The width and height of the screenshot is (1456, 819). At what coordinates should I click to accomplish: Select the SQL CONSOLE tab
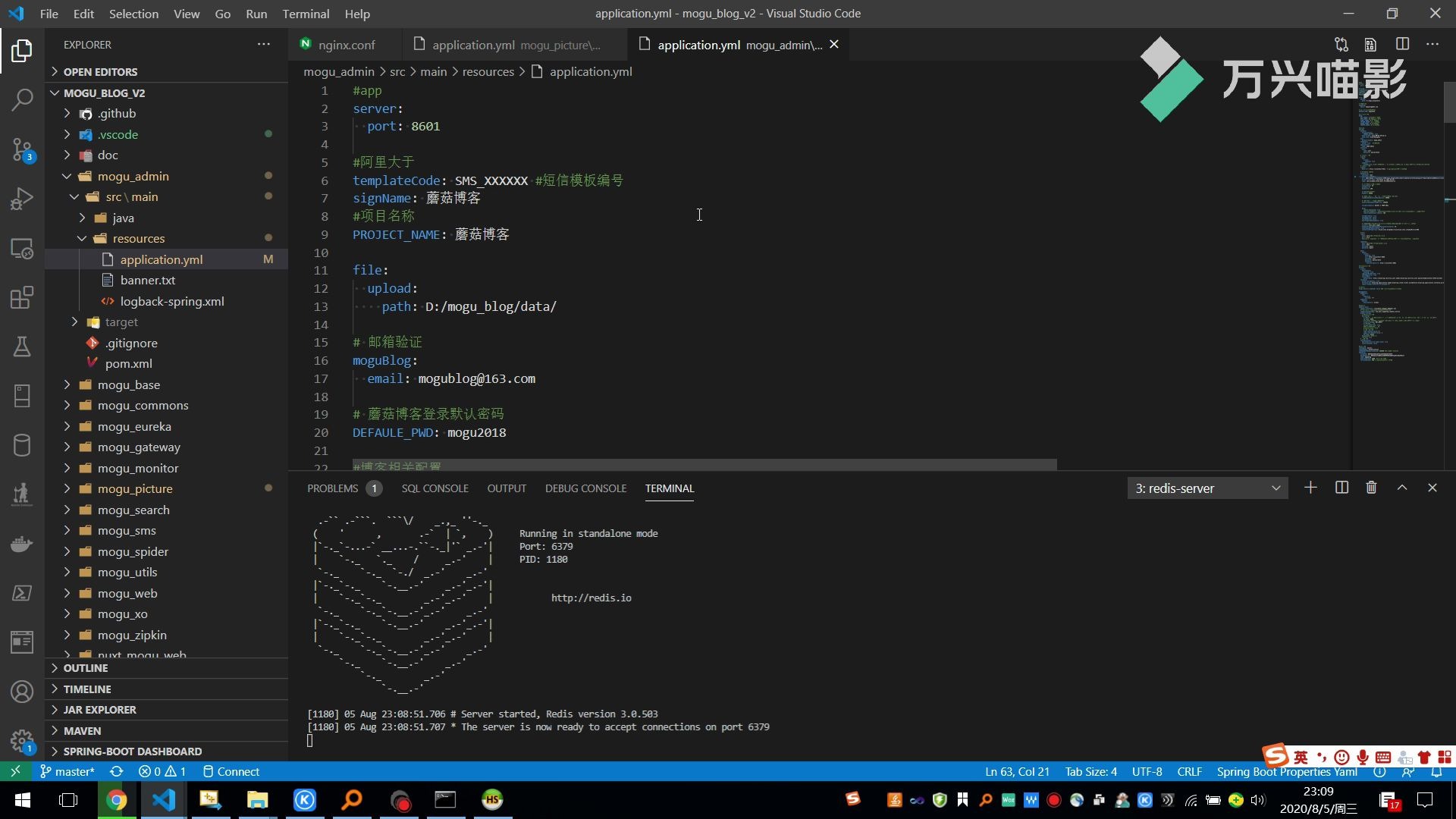click(435, 488)
